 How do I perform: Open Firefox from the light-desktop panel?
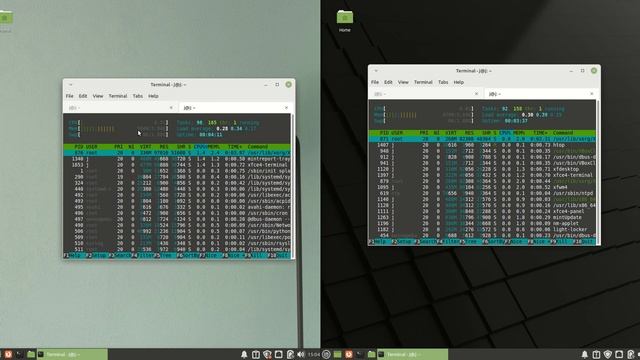tap(8, 354)
